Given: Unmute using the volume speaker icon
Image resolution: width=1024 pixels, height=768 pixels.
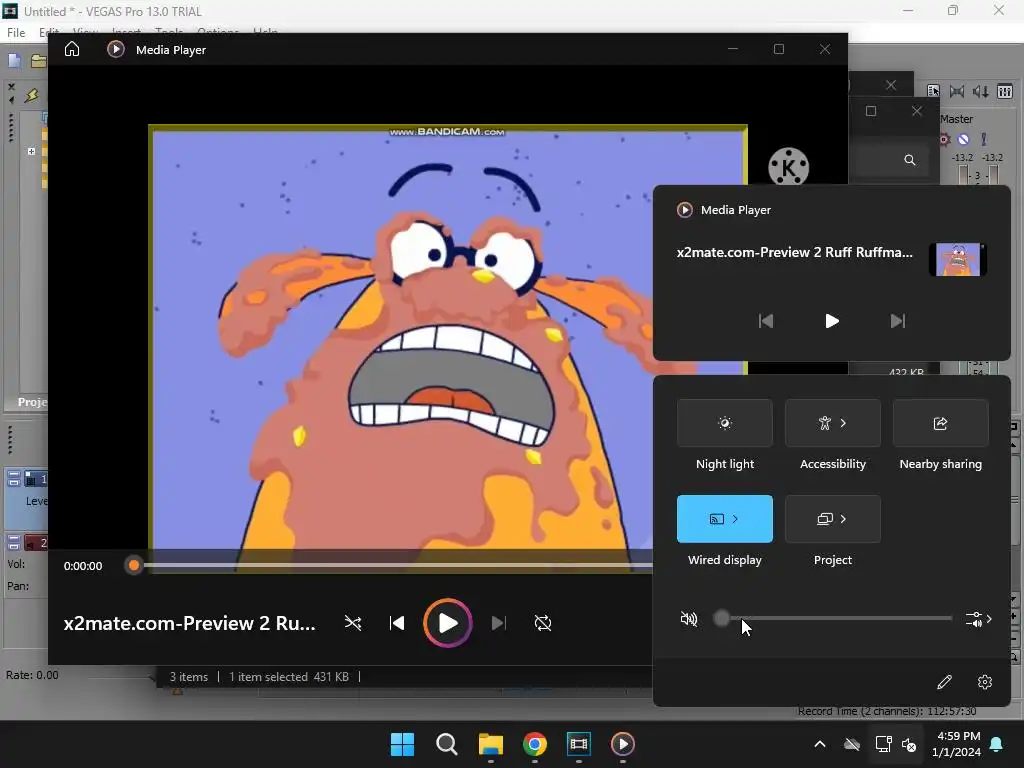Looking at the screenshot, I should pos(689,618).
